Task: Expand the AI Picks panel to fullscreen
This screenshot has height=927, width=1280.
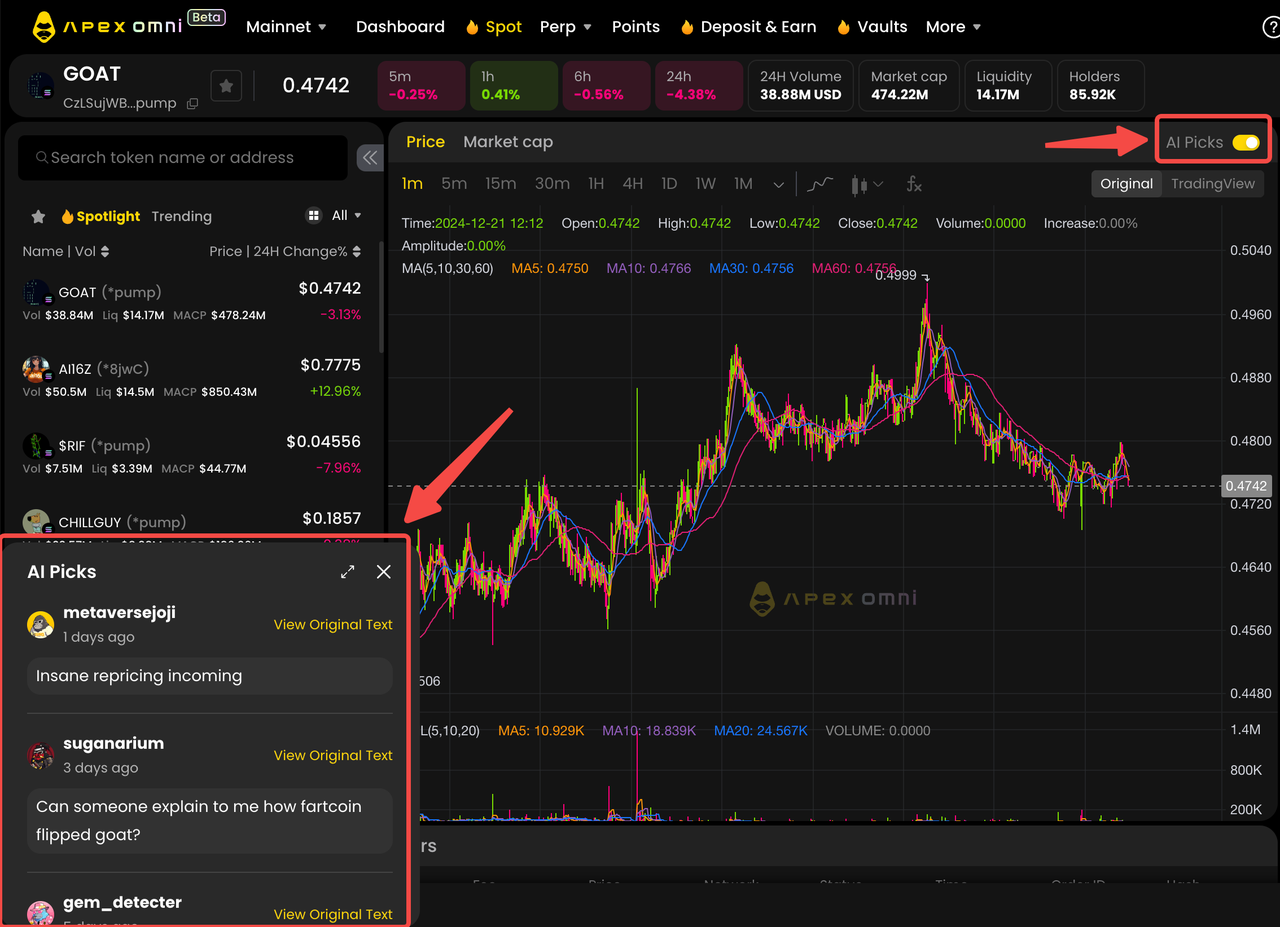Action: (347, 572)
